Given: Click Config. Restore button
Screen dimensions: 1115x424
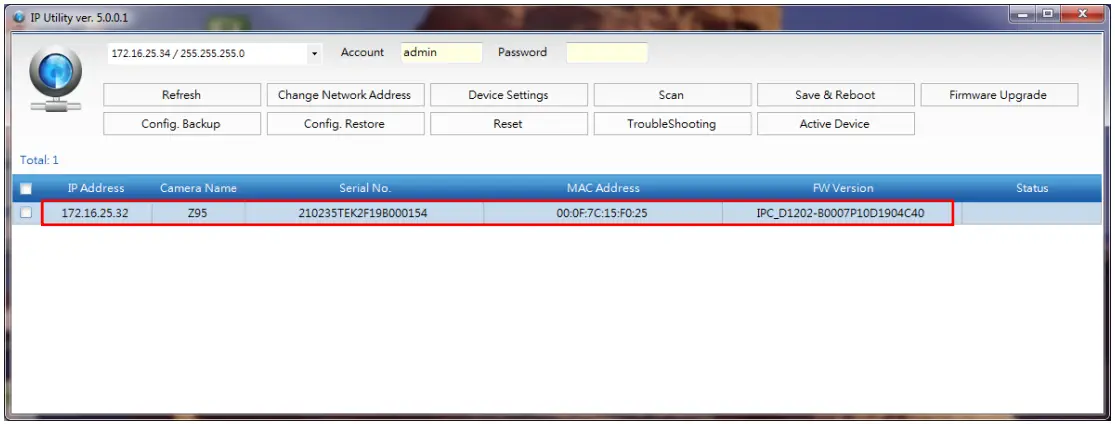Looking at the screenshot, I should tap(345, 124).
